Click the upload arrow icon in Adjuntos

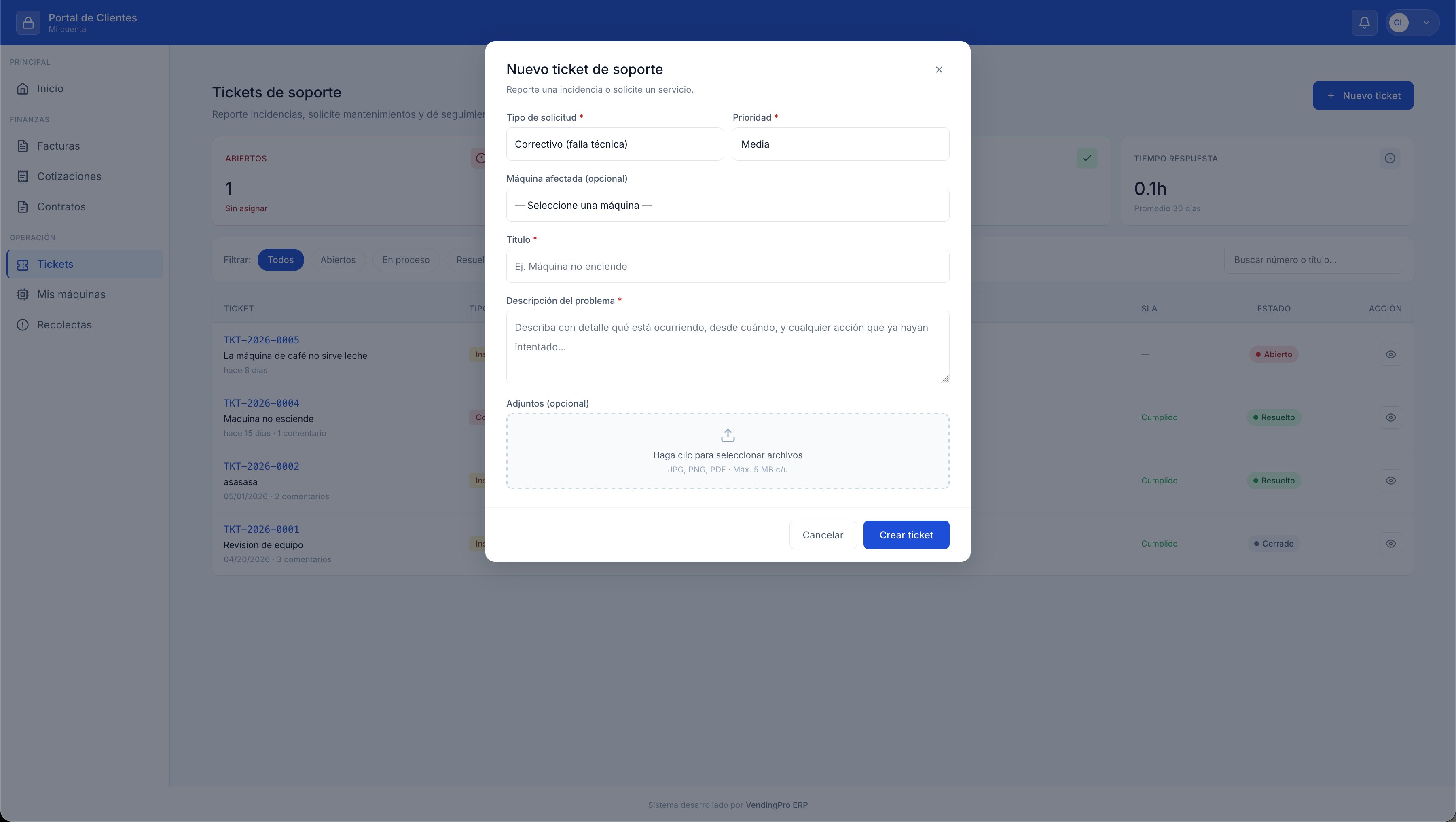click(728, 435)
